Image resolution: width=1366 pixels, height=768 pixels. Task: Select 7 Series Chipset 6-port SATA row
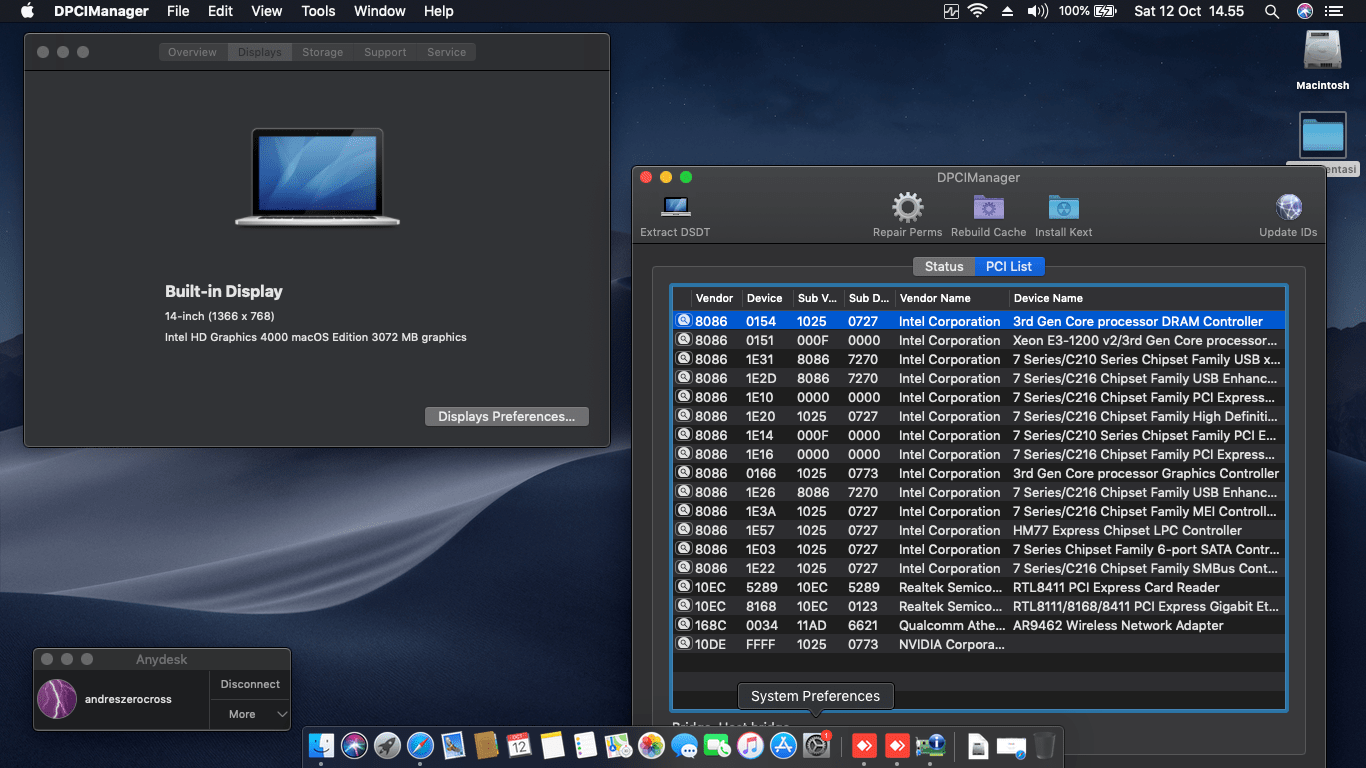coord(979,549)
